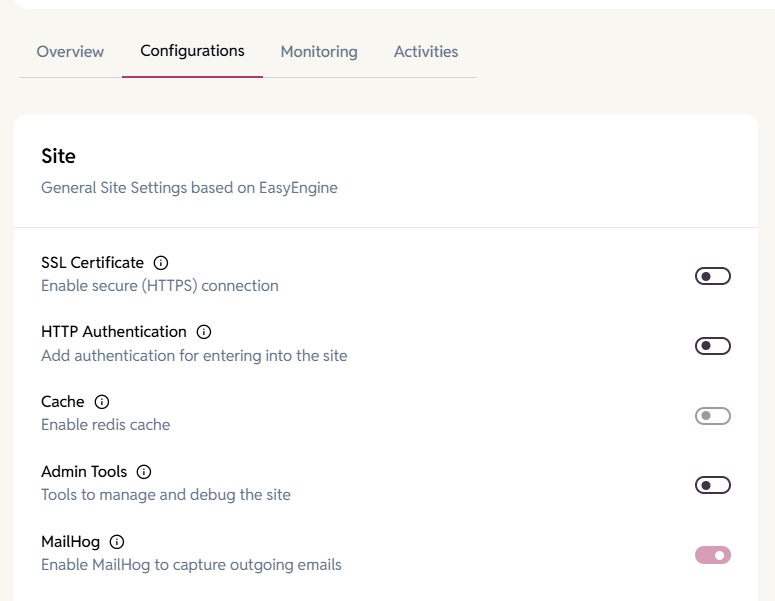This screenshot has height=601, width=775.
Task: Click the HTTP Authentication label text
Action: (x=114, y=332)
